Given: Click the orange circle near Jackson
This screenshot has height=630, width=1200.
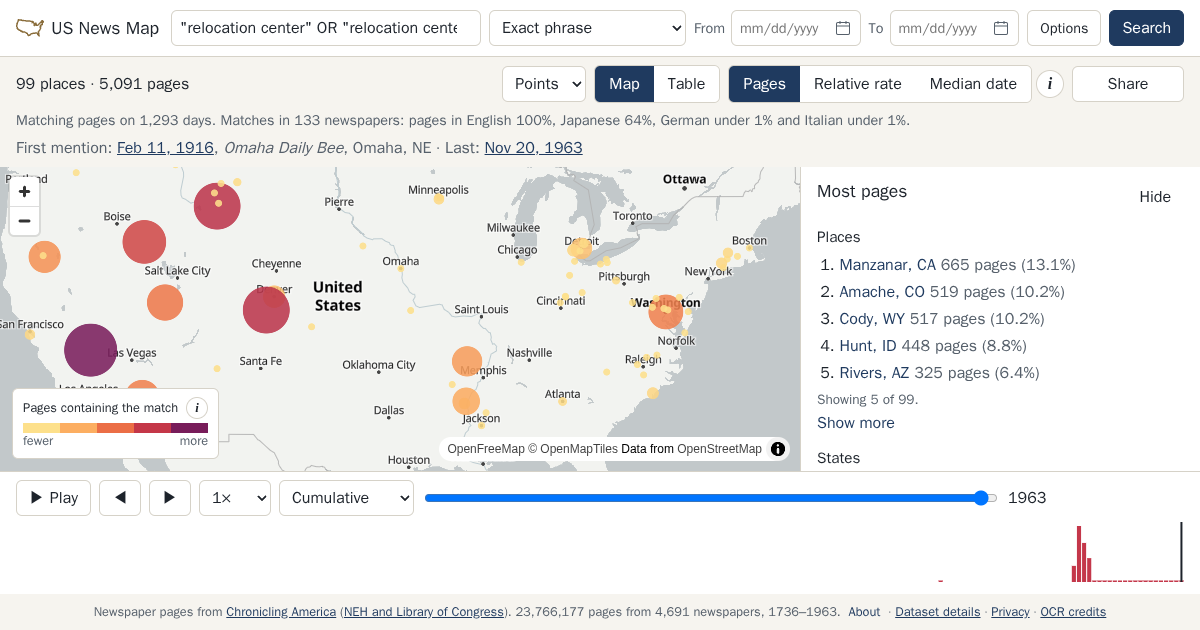Looking at the screenshot, I should coord(466,402).
